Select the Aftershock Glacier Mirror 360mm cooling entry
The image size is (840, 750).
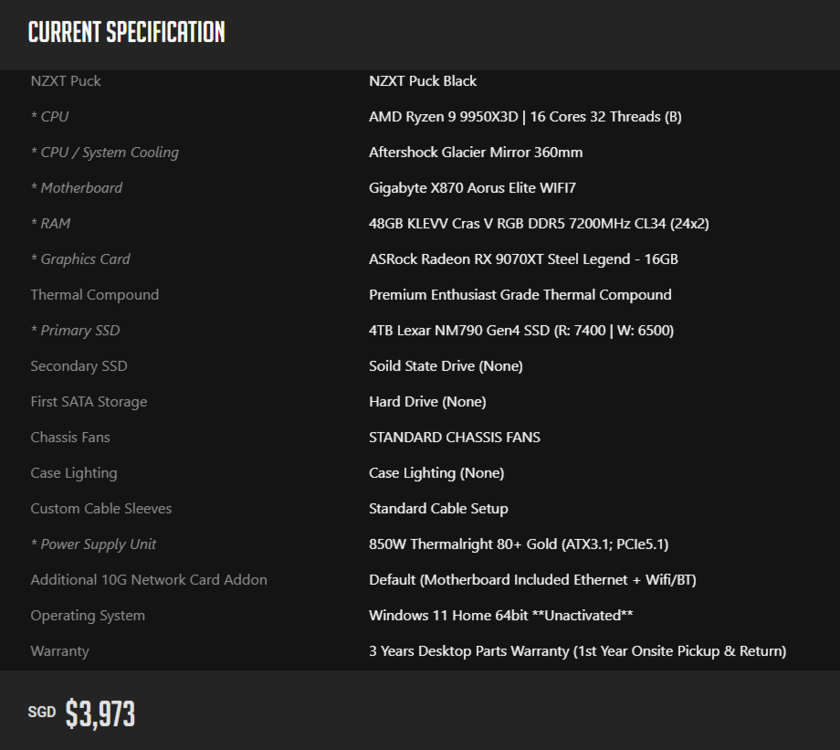pyautogui.click(x=475, y=152)
